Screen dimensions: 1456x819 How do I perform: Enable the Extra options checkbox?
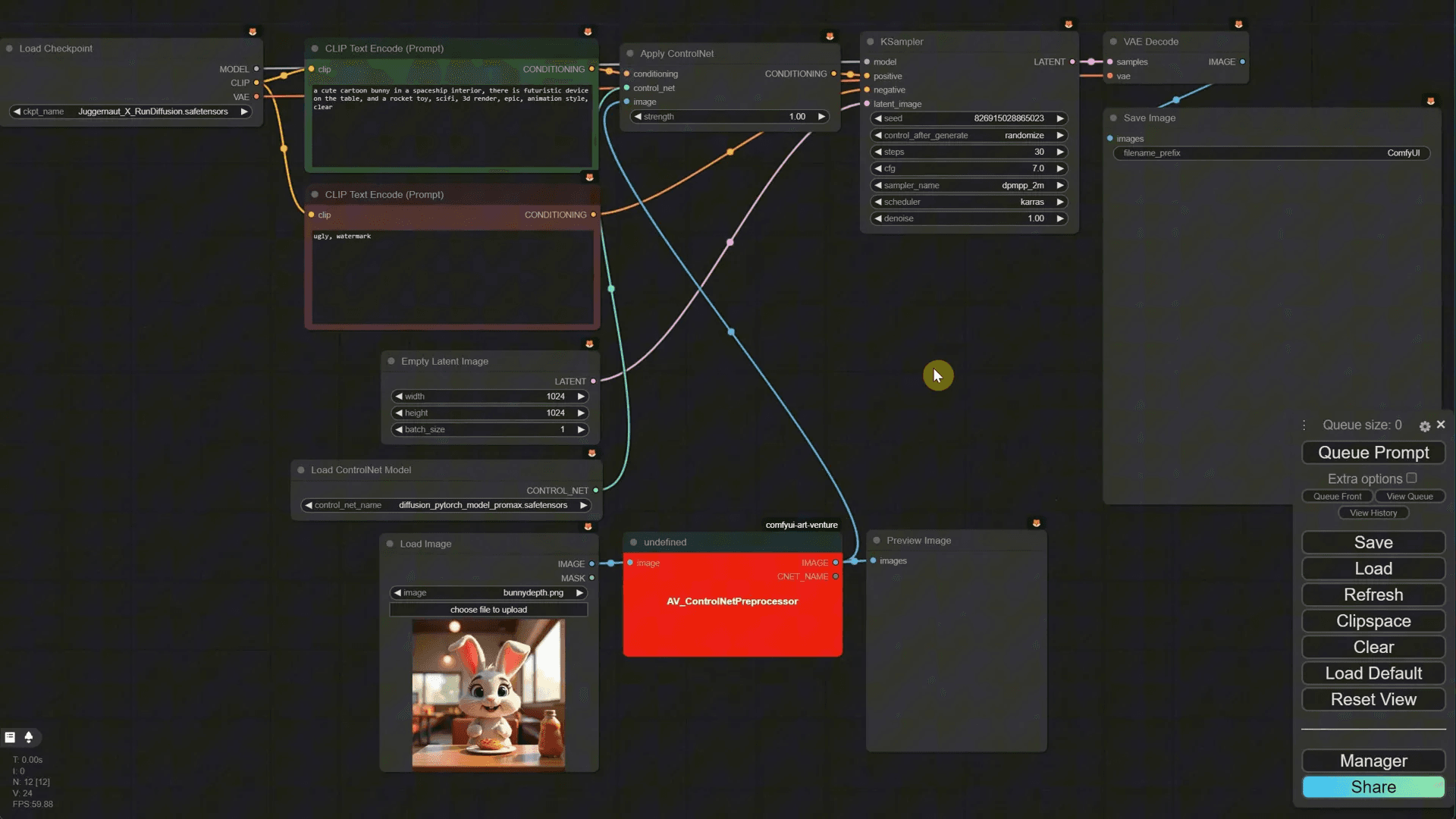1412,478
